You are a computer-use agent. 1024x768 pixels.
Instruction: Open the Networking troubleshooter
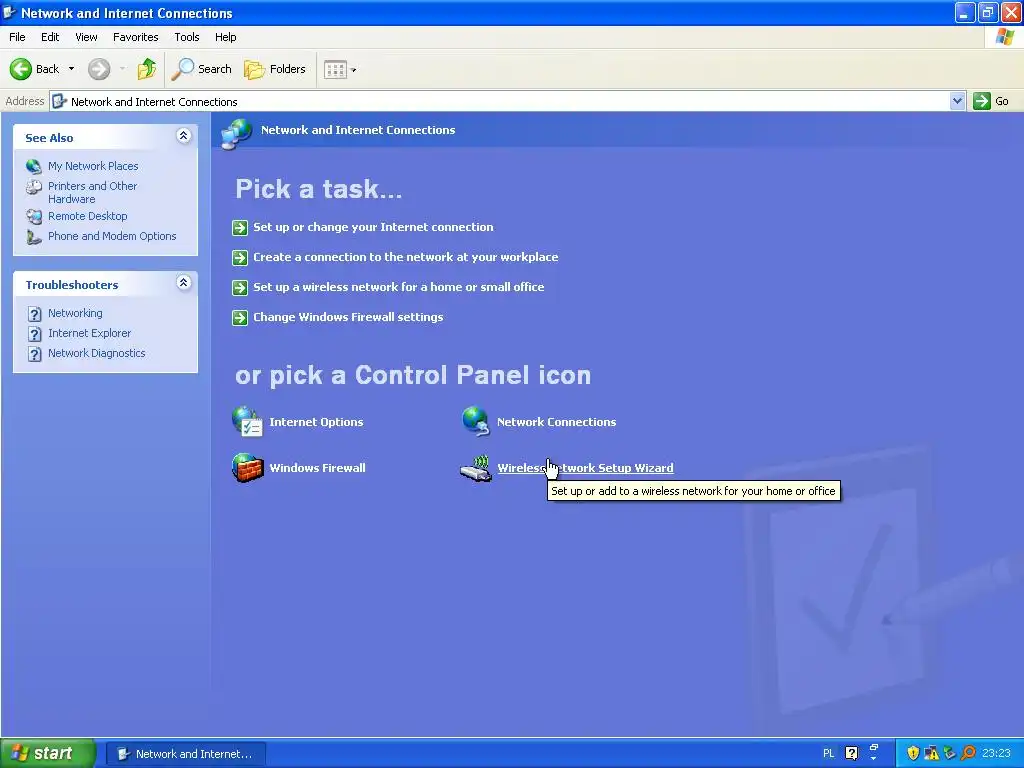[75, 313]
